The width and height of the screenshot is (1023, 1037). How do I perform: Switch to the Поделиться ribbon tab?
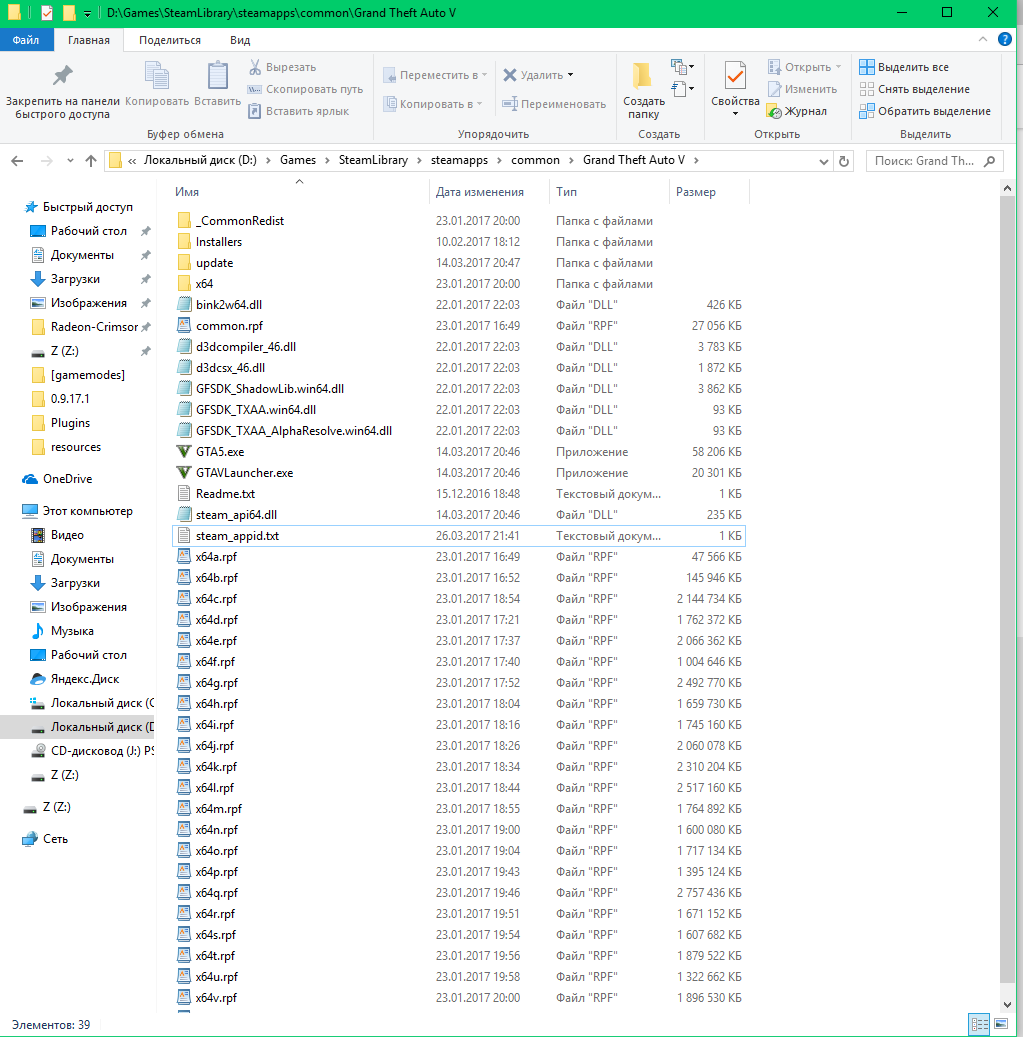(x=170, y=40)
